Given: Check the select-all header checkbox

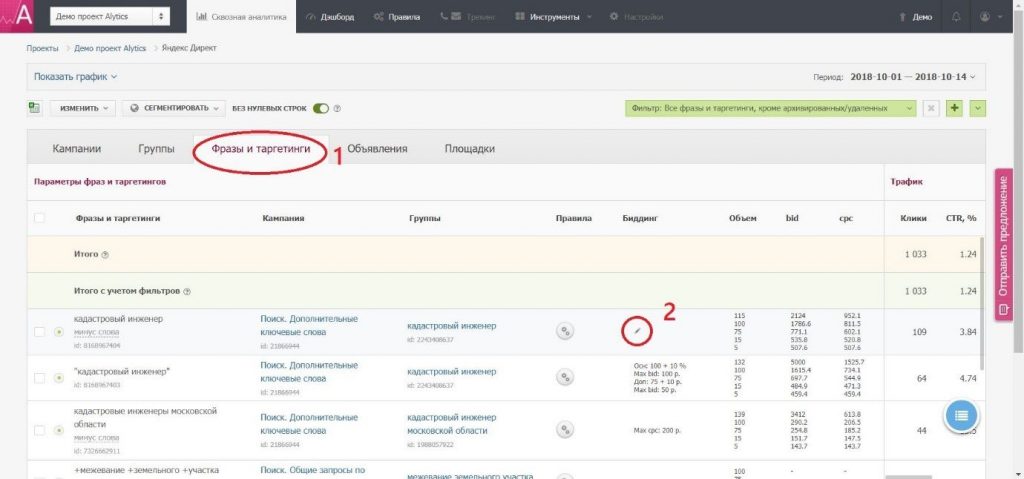Looking at the screenshot, I should click(39, 218).
